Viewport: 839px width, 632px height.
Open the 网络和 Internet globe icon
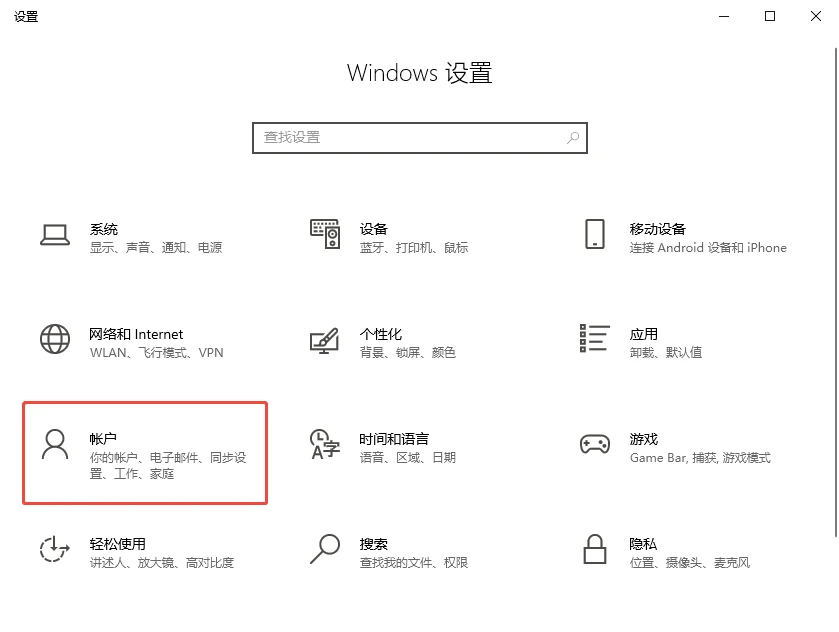55,339
